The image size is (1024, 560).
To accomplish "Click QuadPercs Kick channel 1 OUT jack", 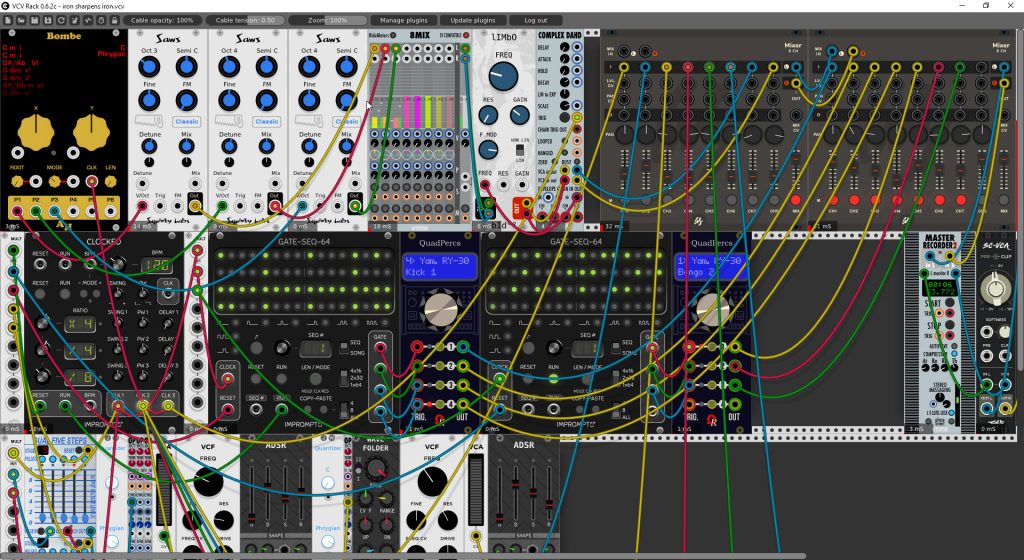I will point(462,347).
